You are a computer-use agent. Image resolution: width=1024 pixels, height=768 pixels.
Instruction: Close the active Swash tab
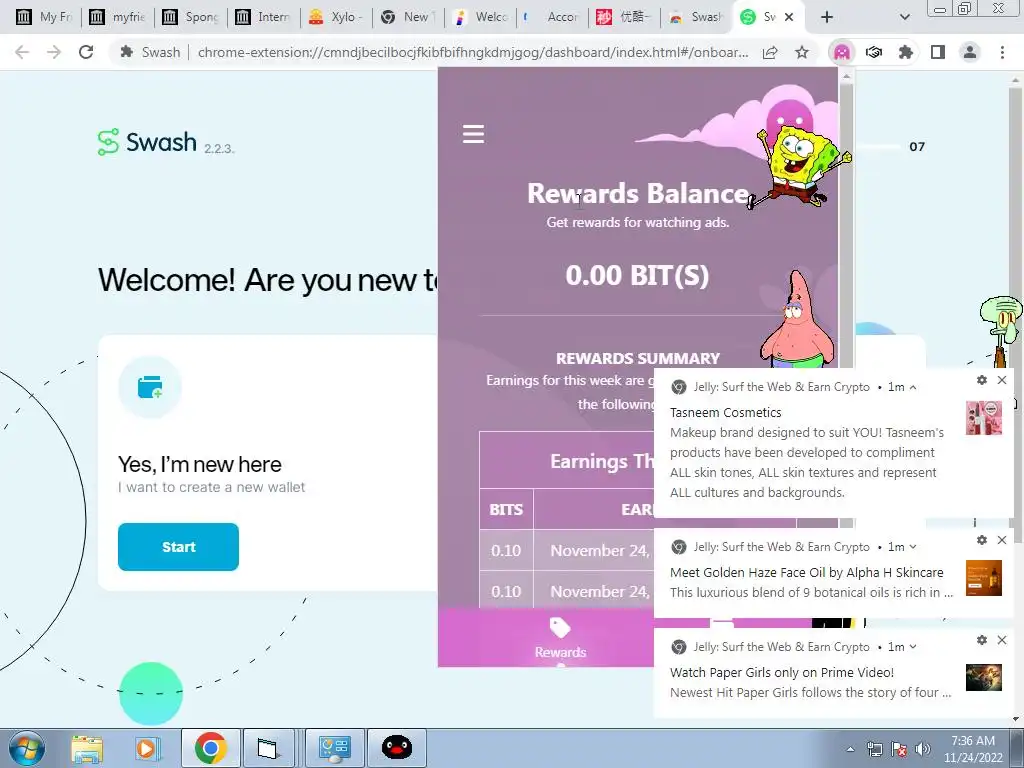[x=789, y=17]
